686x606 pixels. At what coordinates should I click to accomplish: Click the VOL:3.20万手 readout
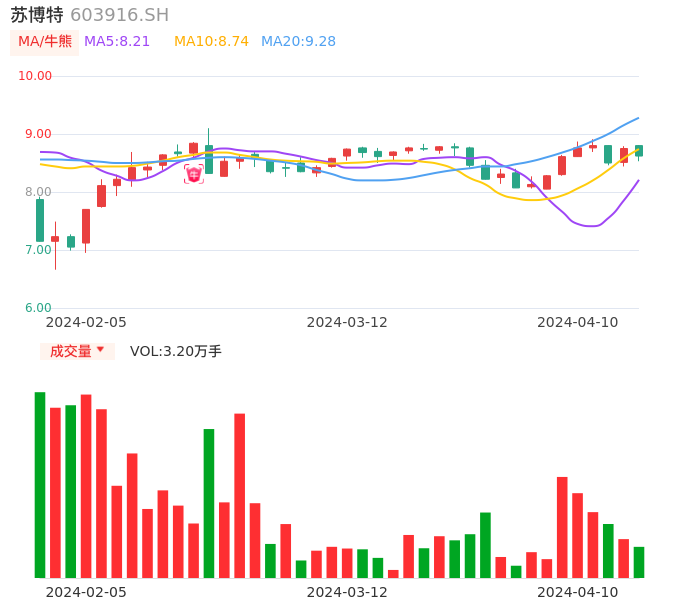[175, 351]
